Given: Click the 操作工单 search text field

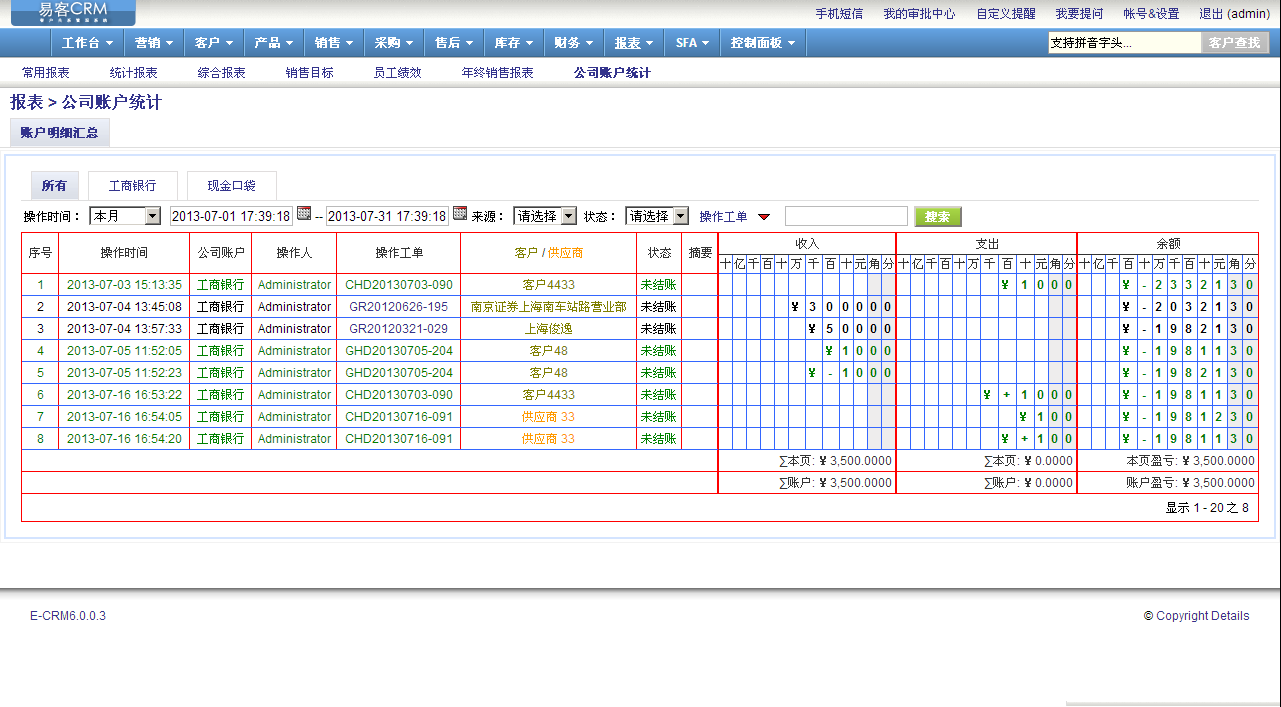Looking at the screenshot, I should click(x=846, y=216).
